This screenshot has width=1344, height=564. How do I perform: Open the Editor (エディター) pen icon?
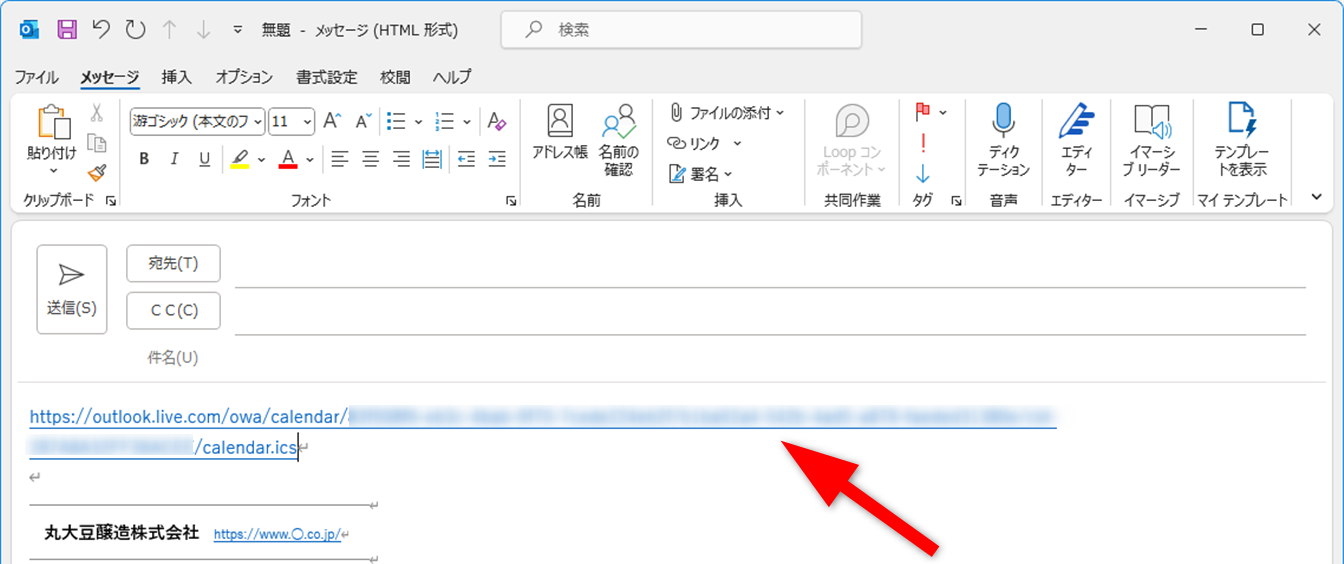tap(1077, 139)
